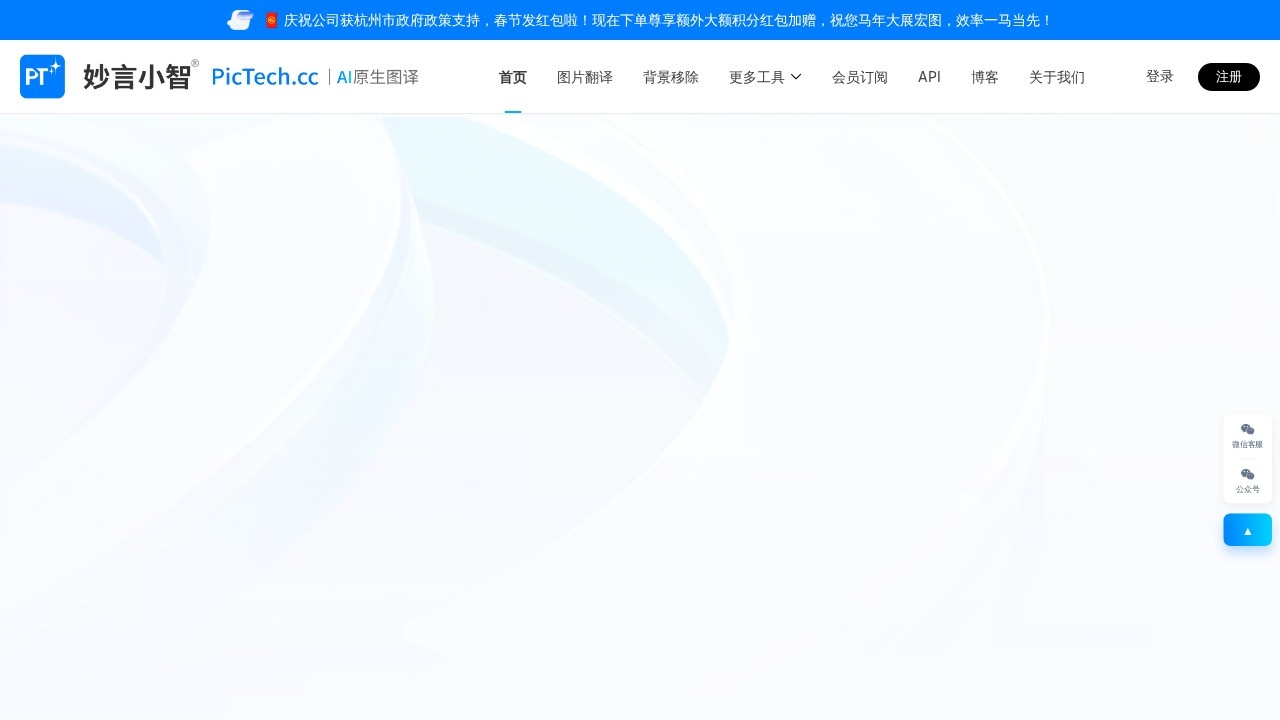This screenshot has width=1280, height=720.
Task: Click the AI原生图译 badge next to PicTech.cc
Action: coord(377,76)
